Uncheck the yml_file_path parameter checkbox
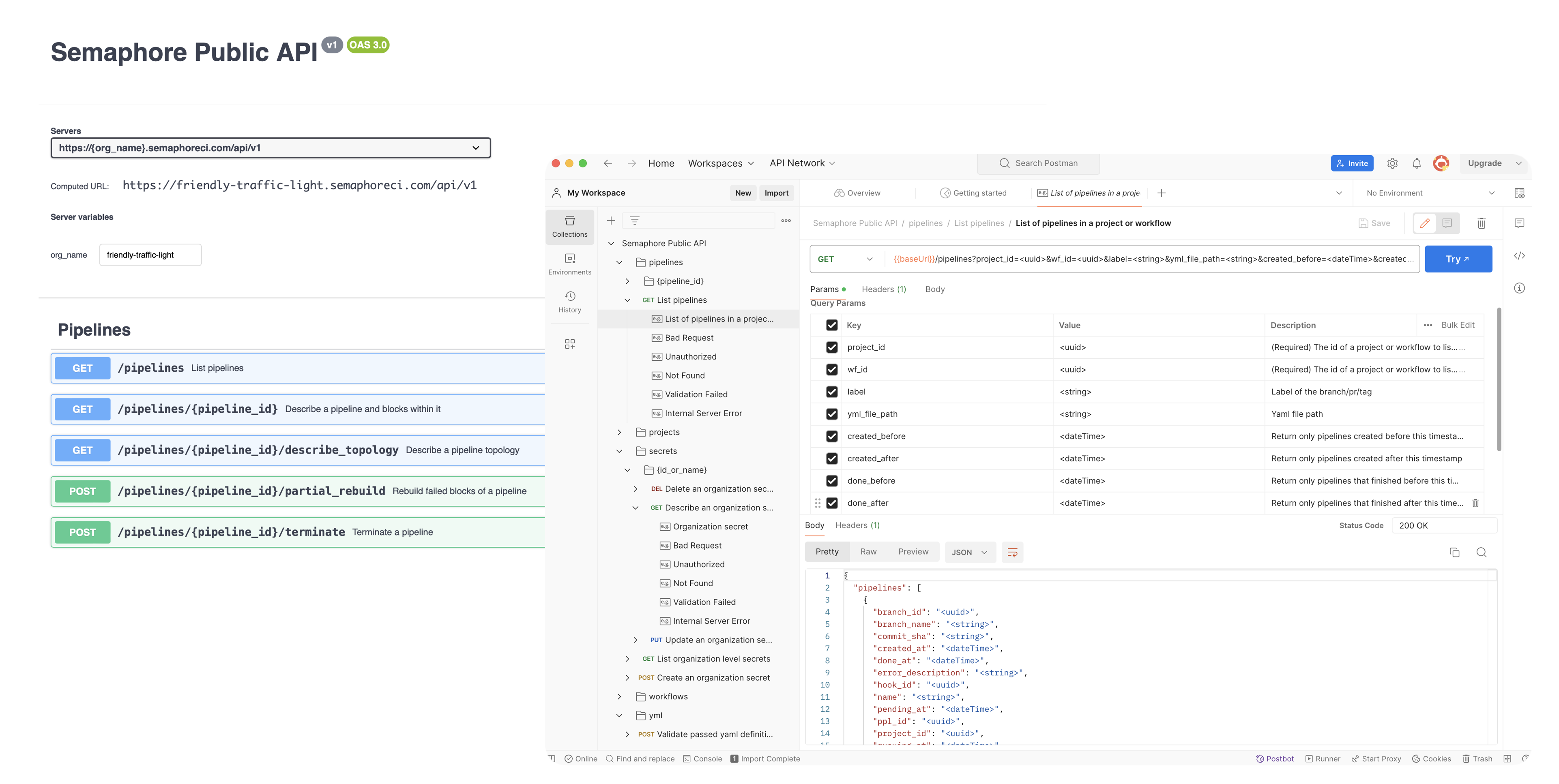 (831, 414)
